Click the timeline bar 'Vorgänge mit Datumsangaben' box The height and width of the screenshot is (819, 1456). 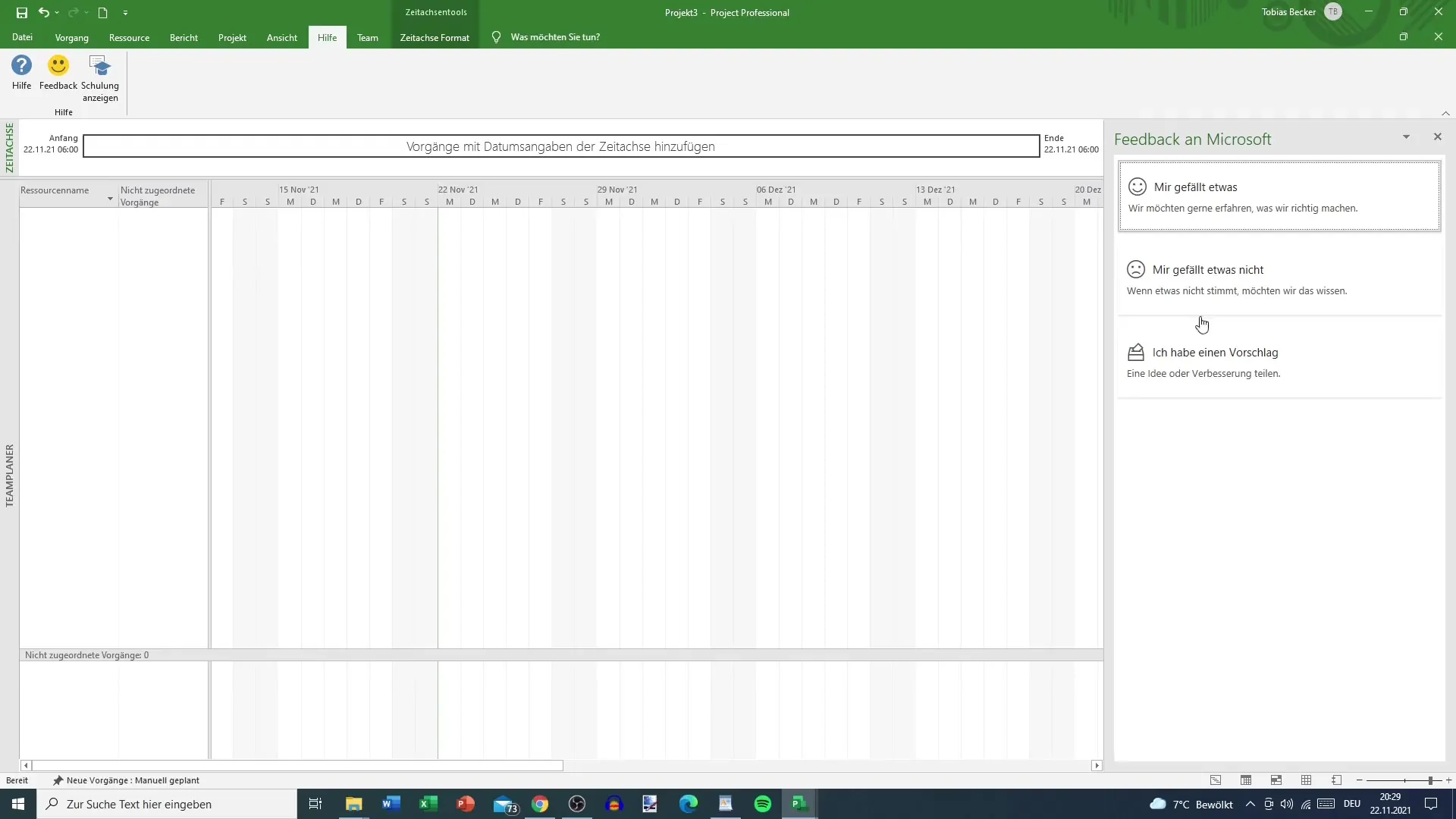click(x=560, y=146)
